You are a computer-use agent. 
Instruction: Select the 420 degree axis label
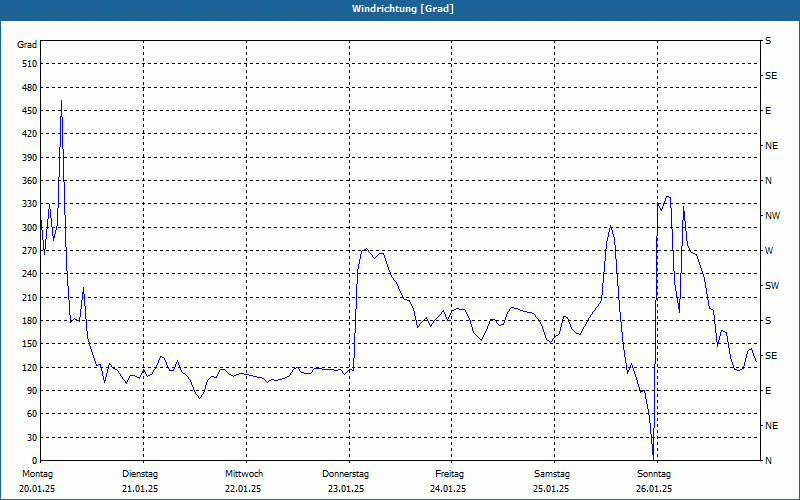30,134
